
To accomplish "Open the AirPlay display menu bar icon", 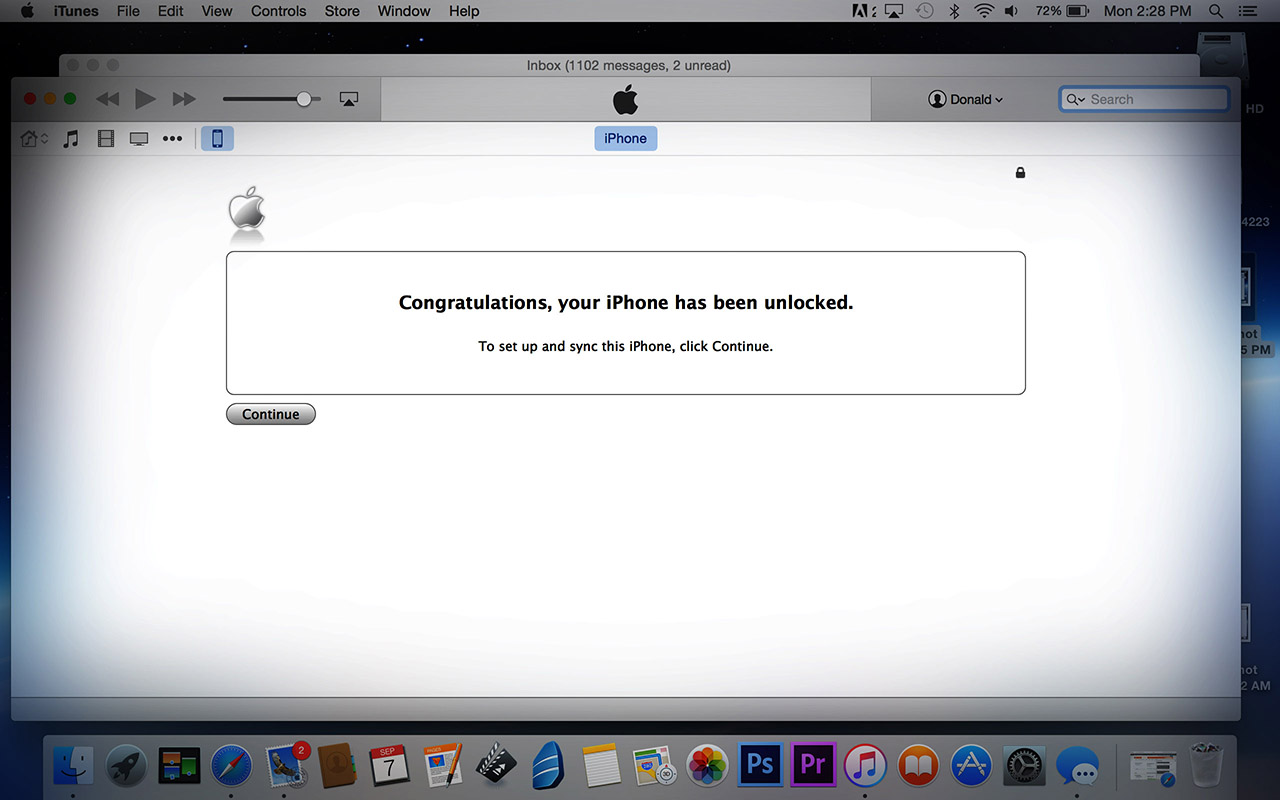I will [893, 11].
